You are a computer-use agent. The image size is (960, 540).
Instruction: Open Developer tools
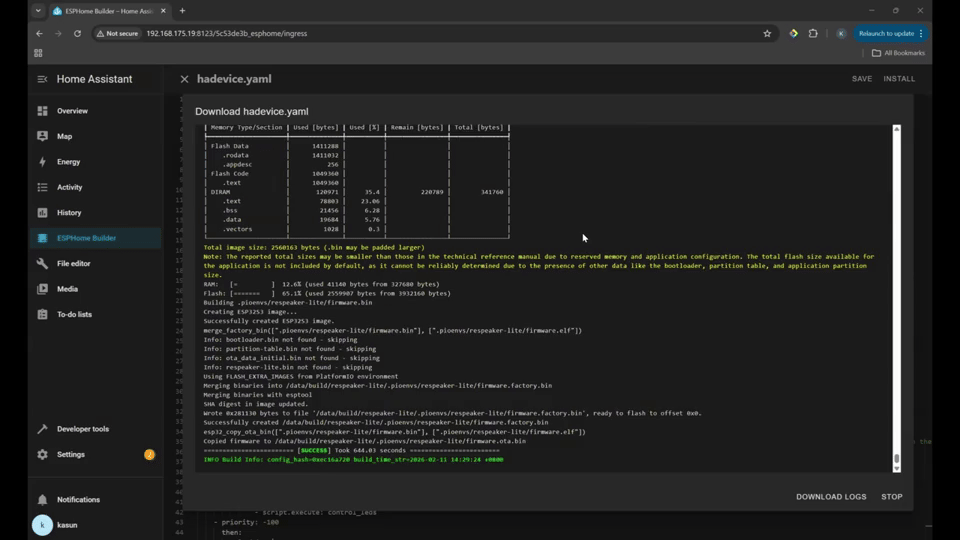pos(82,429)
